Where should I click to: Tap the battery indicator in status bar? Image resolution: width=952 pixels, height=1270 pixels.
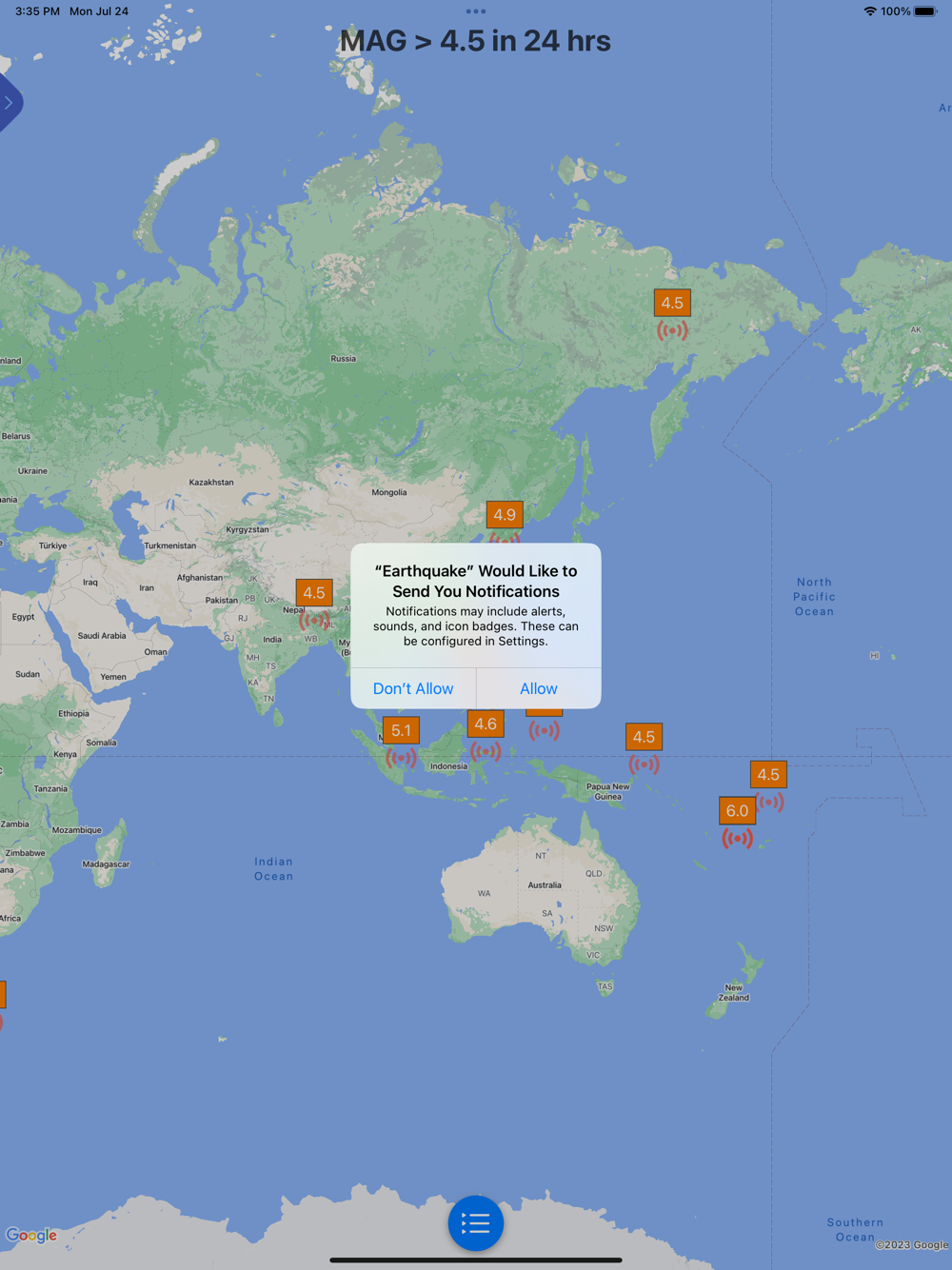point(925,11)
